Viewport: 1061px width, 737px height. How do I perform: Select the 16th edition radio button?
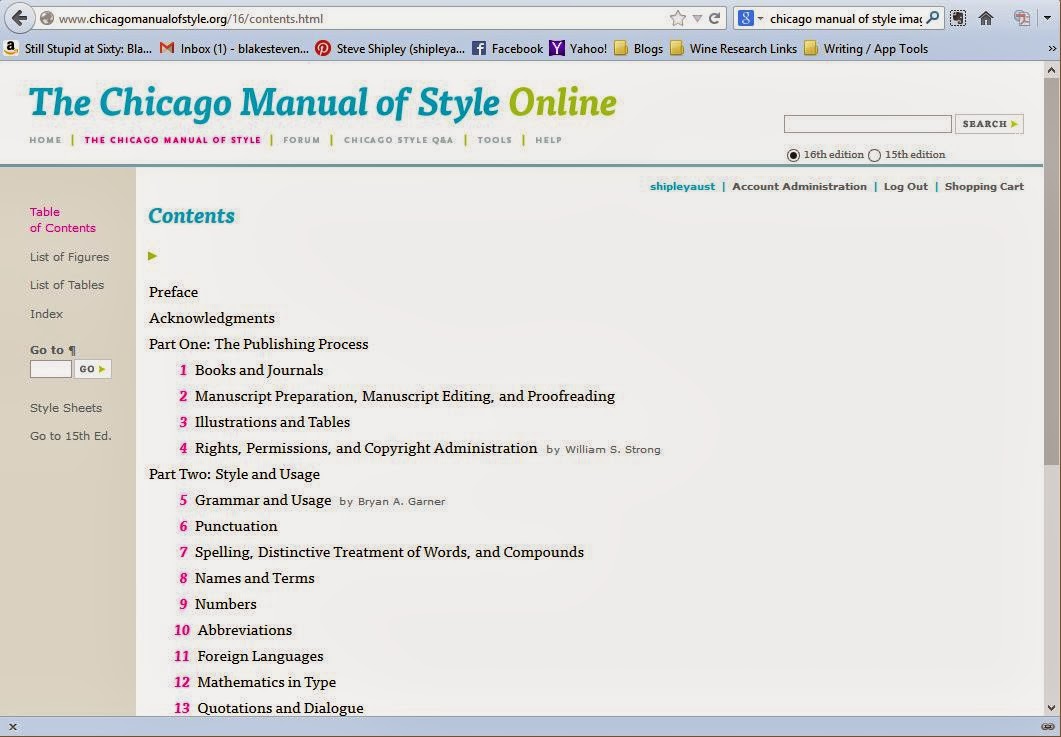[793, 155]
